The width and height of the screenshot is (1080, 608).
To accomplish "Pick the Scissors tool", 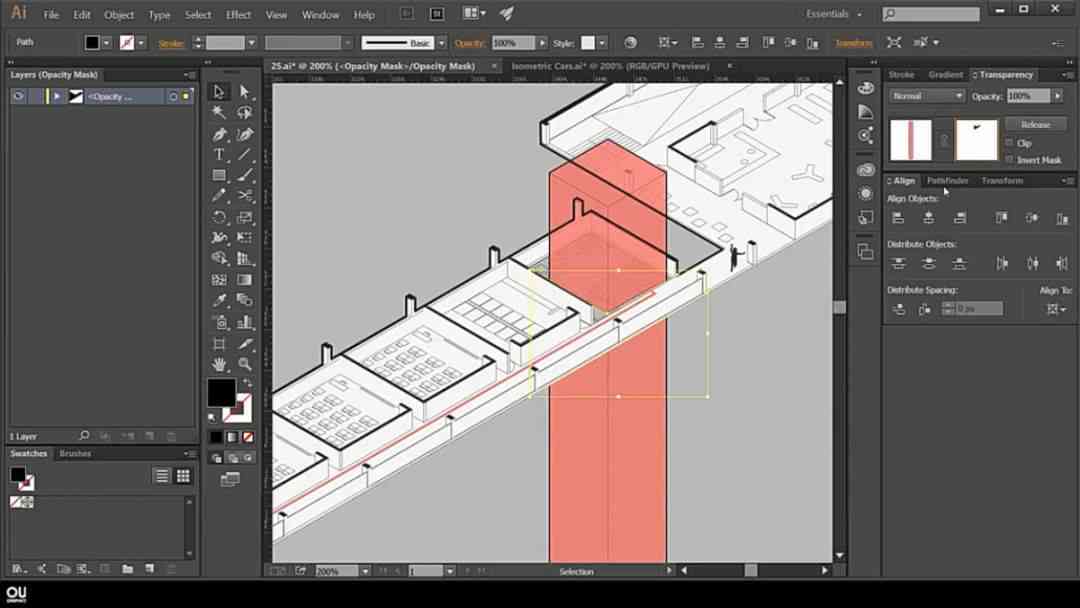I will [x=244, y=196].
